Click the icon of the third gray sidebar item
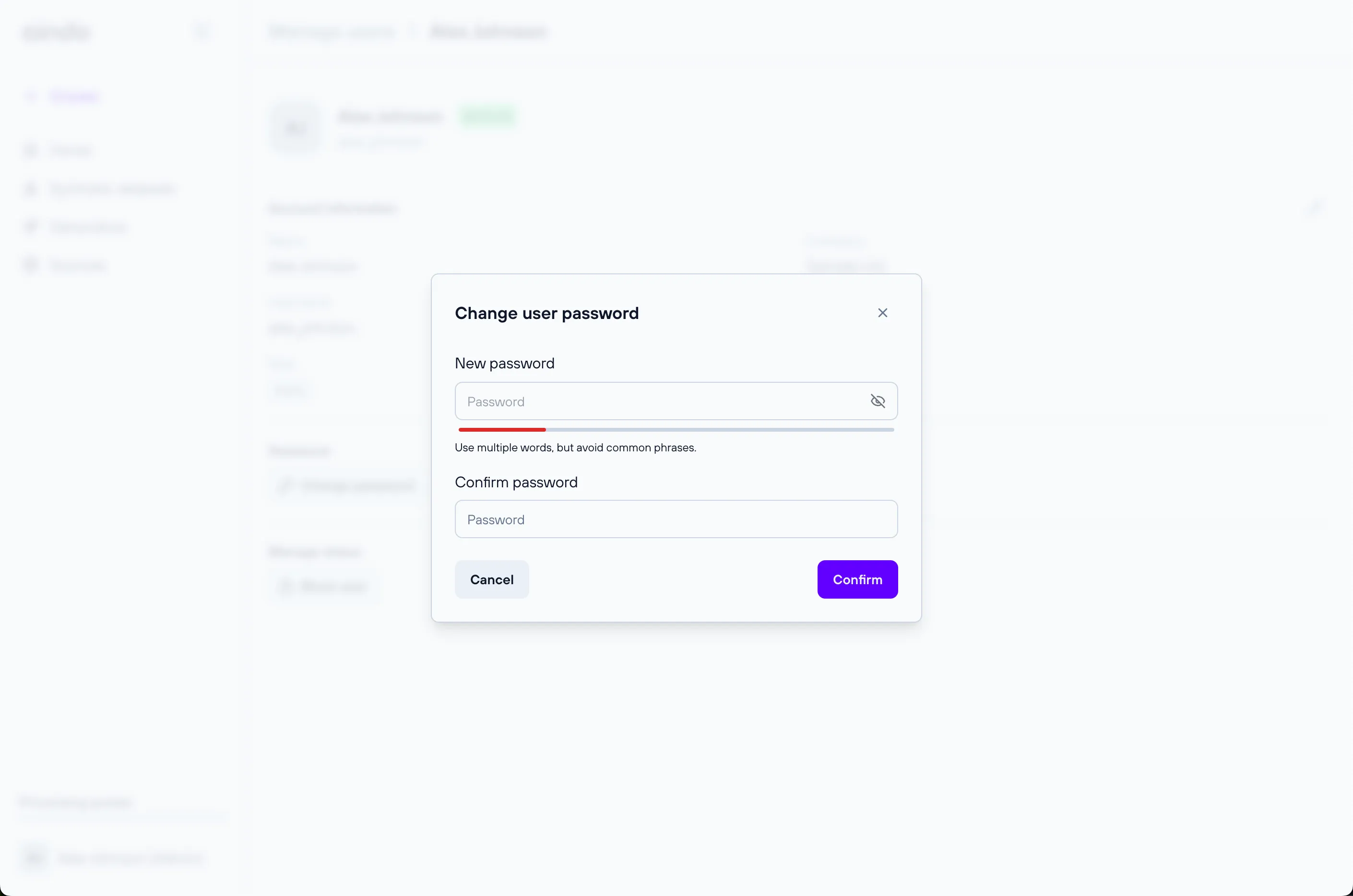This screenshot has width=1353, height=896. click(31, 227)
